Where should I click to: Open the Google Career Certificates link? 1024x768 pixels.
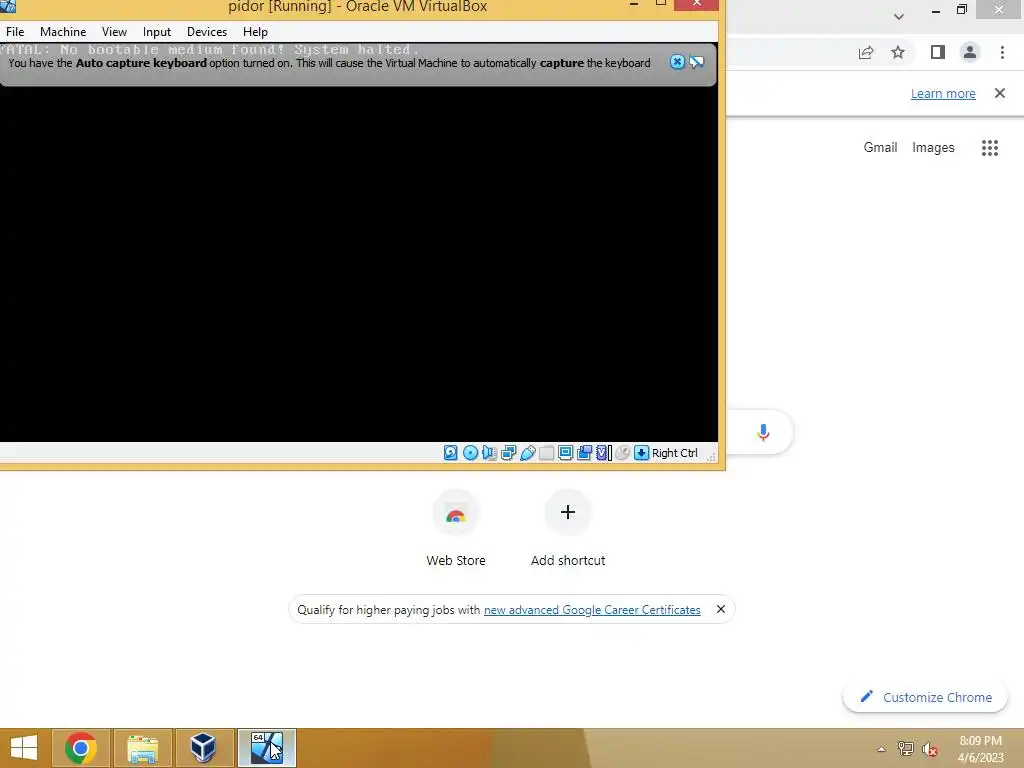tap(592, 610)
